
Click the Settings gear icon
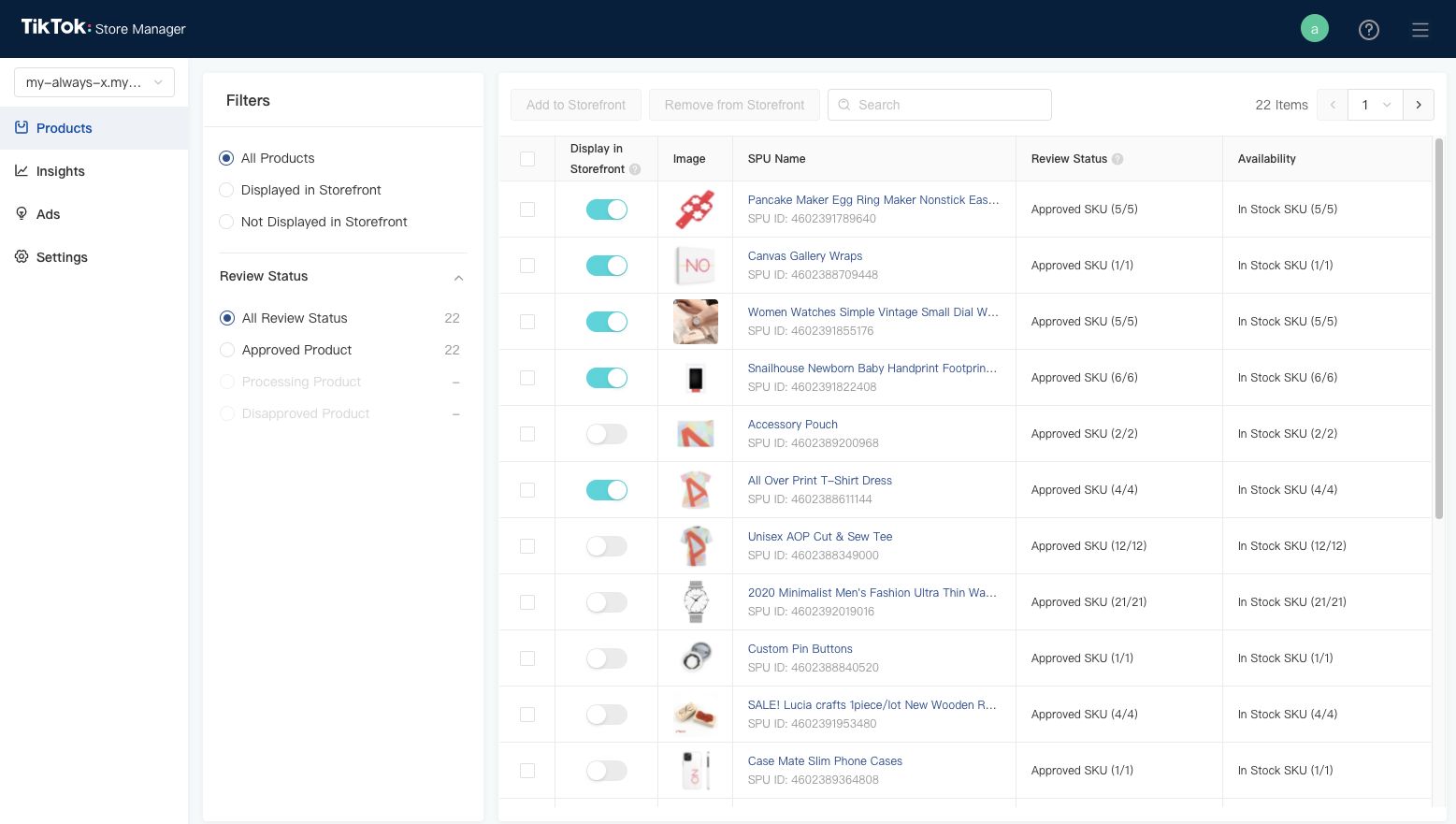coord(22,256)
